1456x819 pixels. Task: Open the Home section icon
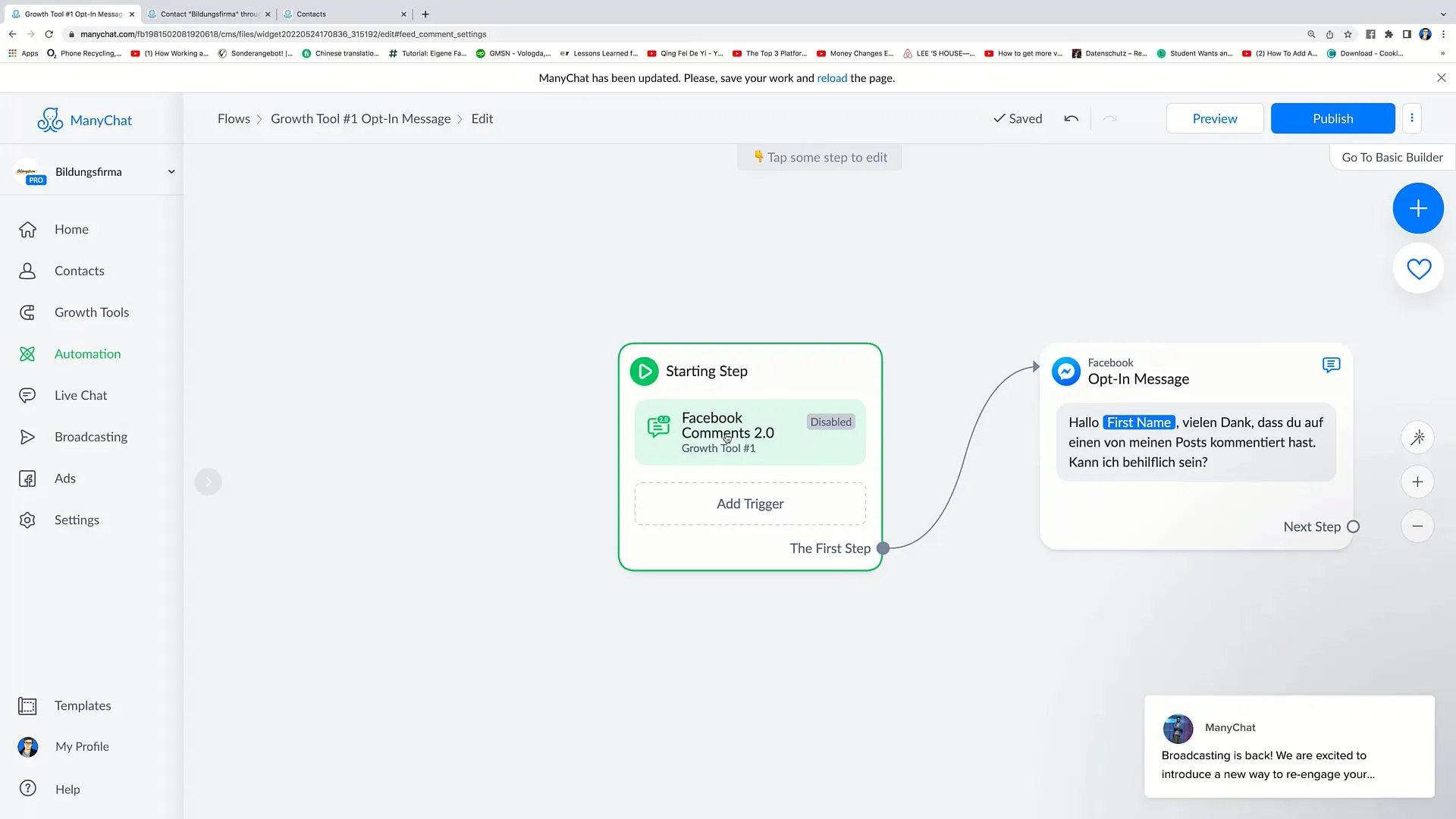[27, 230]
